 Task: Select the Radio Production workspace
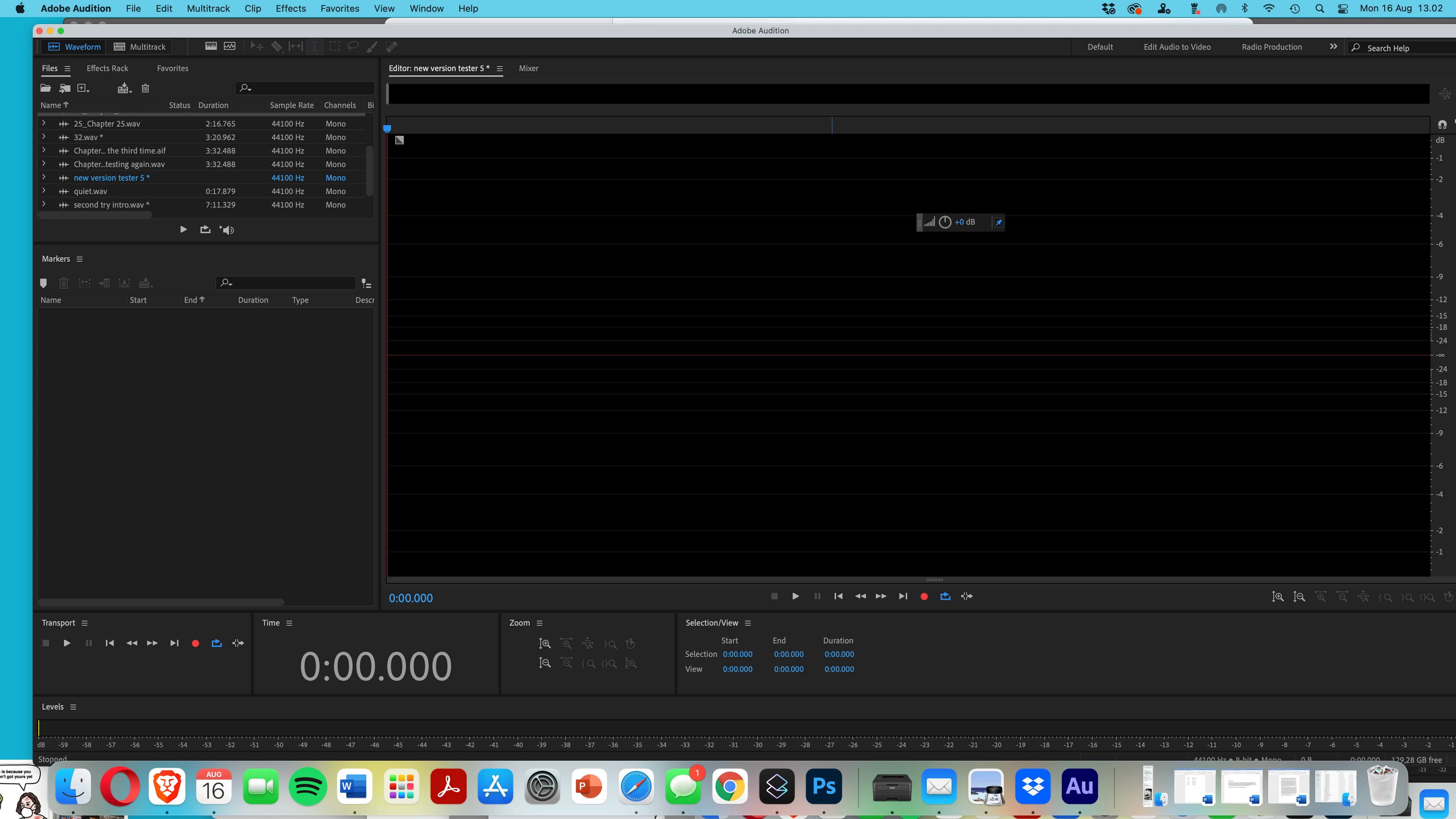(1272, 47)
